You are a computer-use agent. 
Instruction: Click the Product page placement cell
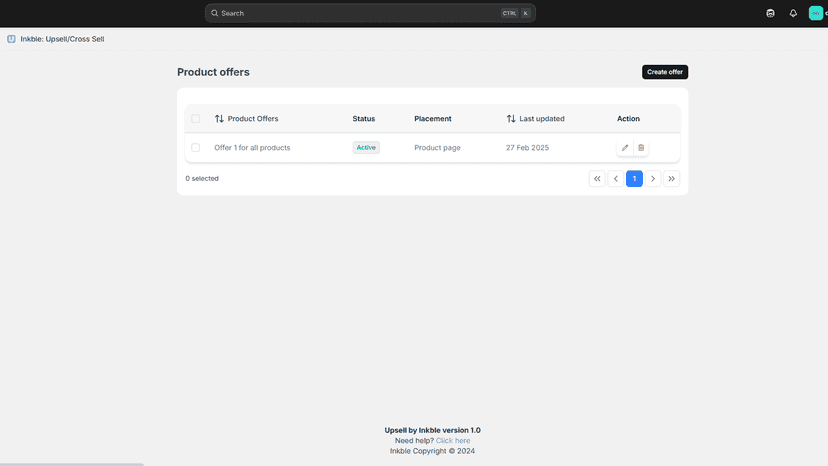coord(437,148)
